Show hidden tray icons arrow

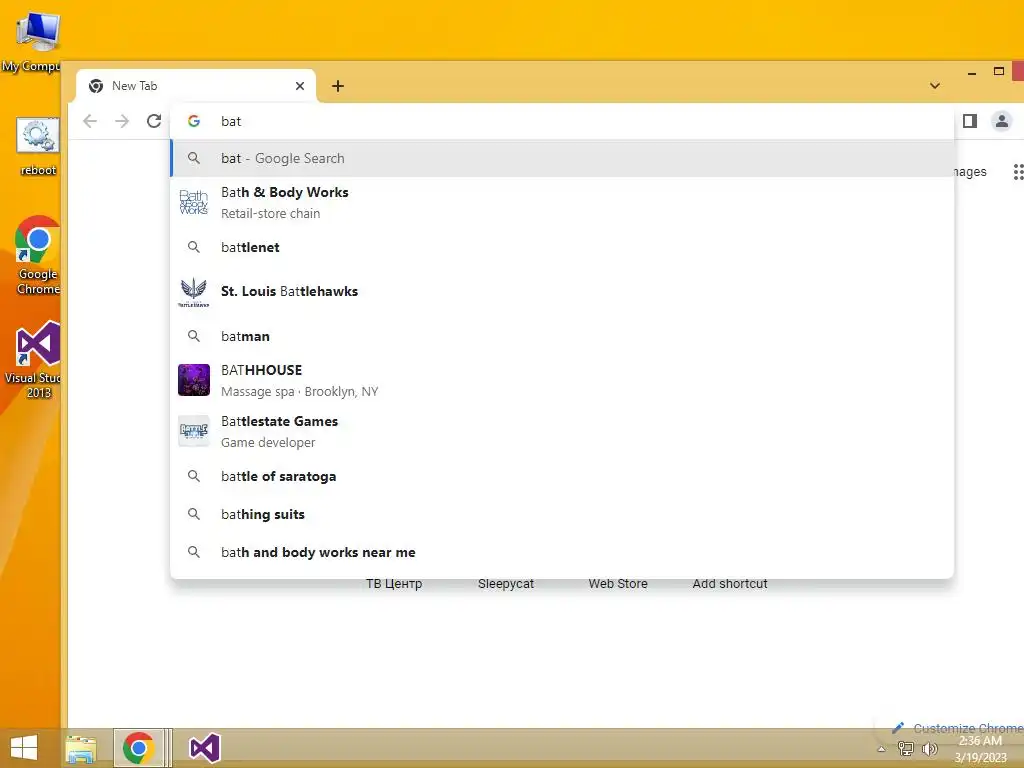881,749
